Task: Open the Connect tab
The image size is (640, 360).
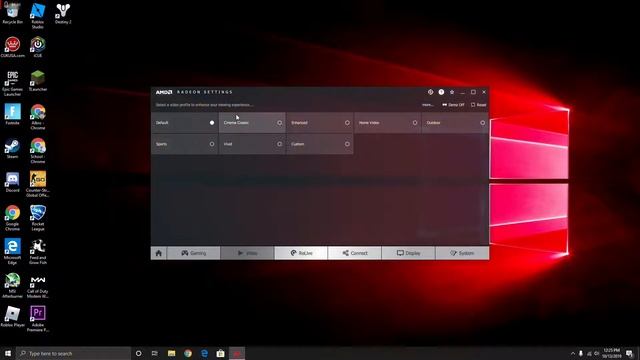Action: point(355,253)
